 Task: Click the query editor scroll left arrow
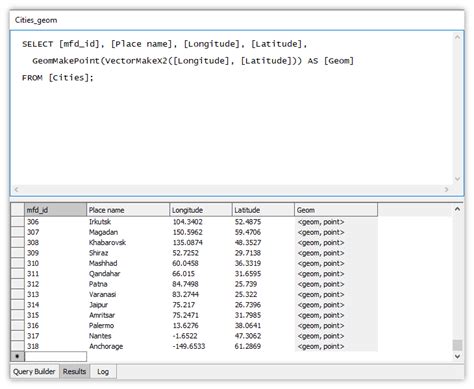pos(16,189)
